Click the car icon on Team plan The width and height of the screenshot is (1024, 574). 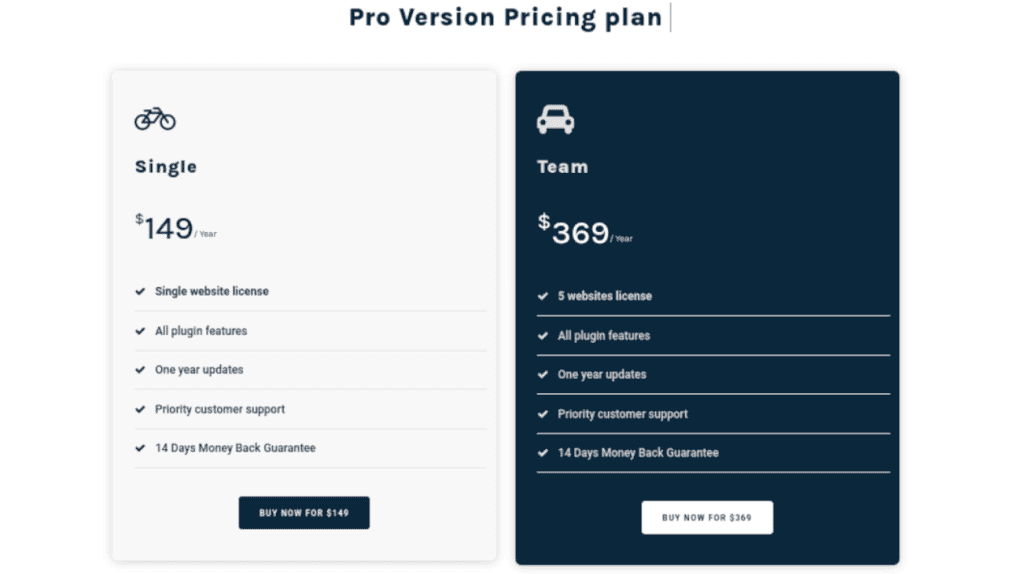(x=555, y=119)
